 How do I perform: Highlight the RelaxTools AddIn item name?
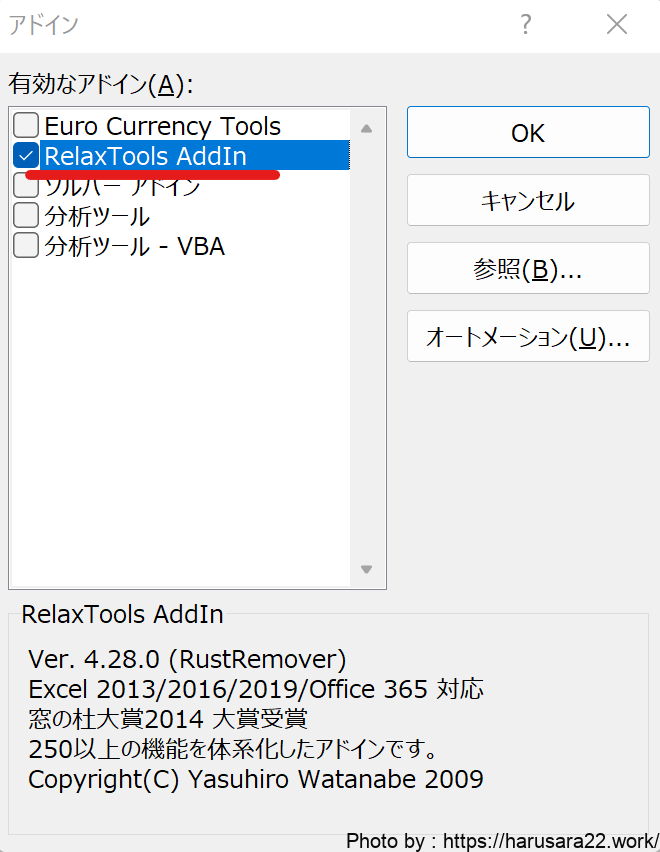[x=145, y=156]
